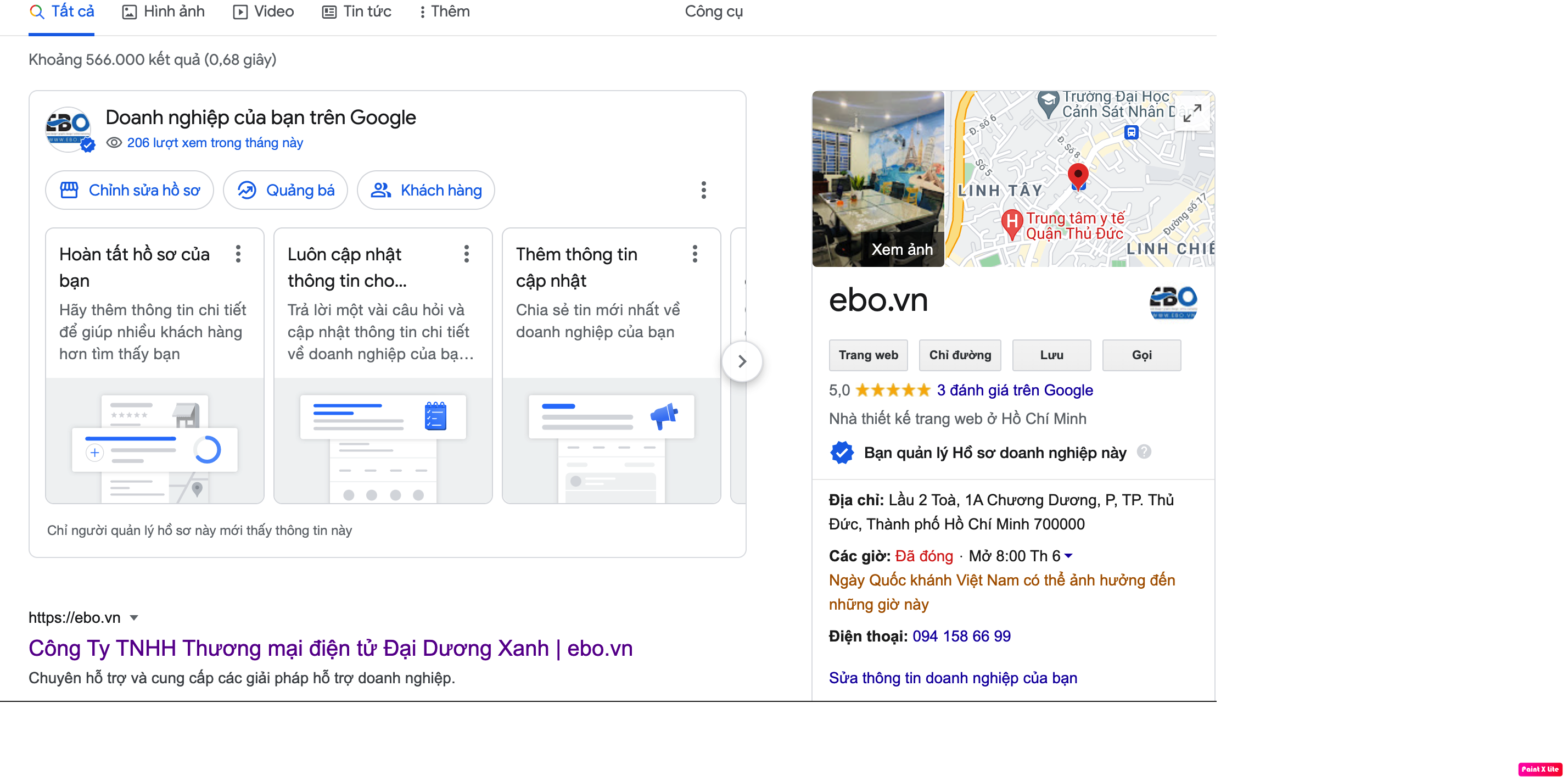Click 'Khoảng 566.000 kết quả' text

153,60
